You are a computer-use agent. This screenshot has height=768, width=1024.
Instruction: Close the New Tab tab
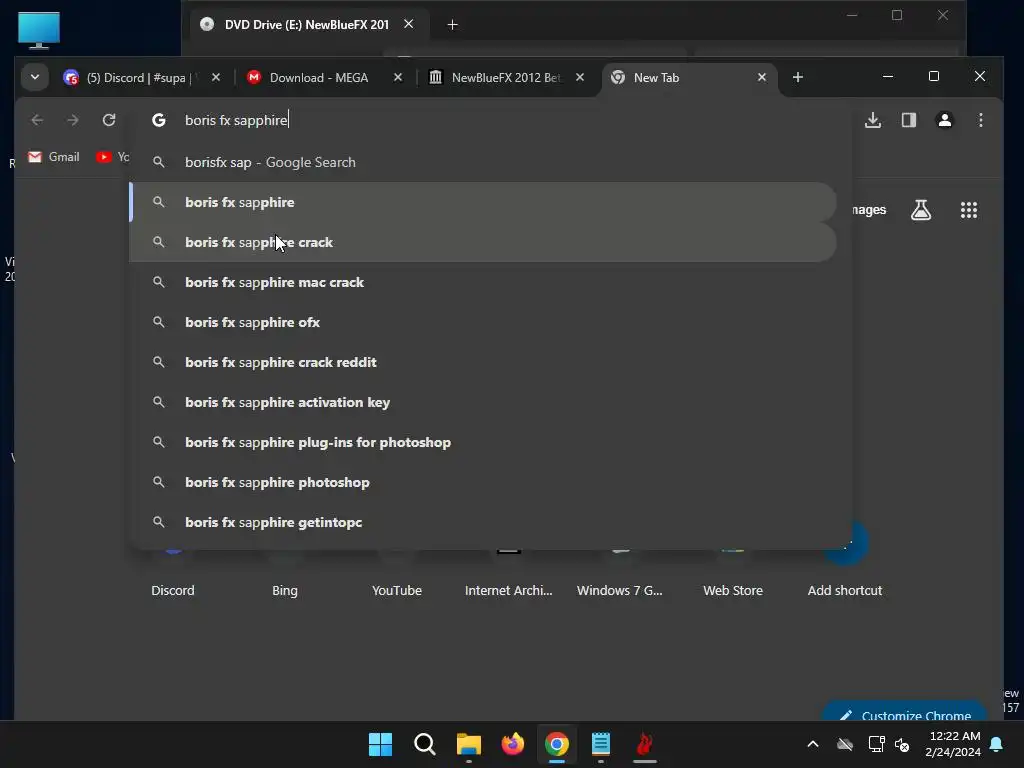[x=761, y=77]
